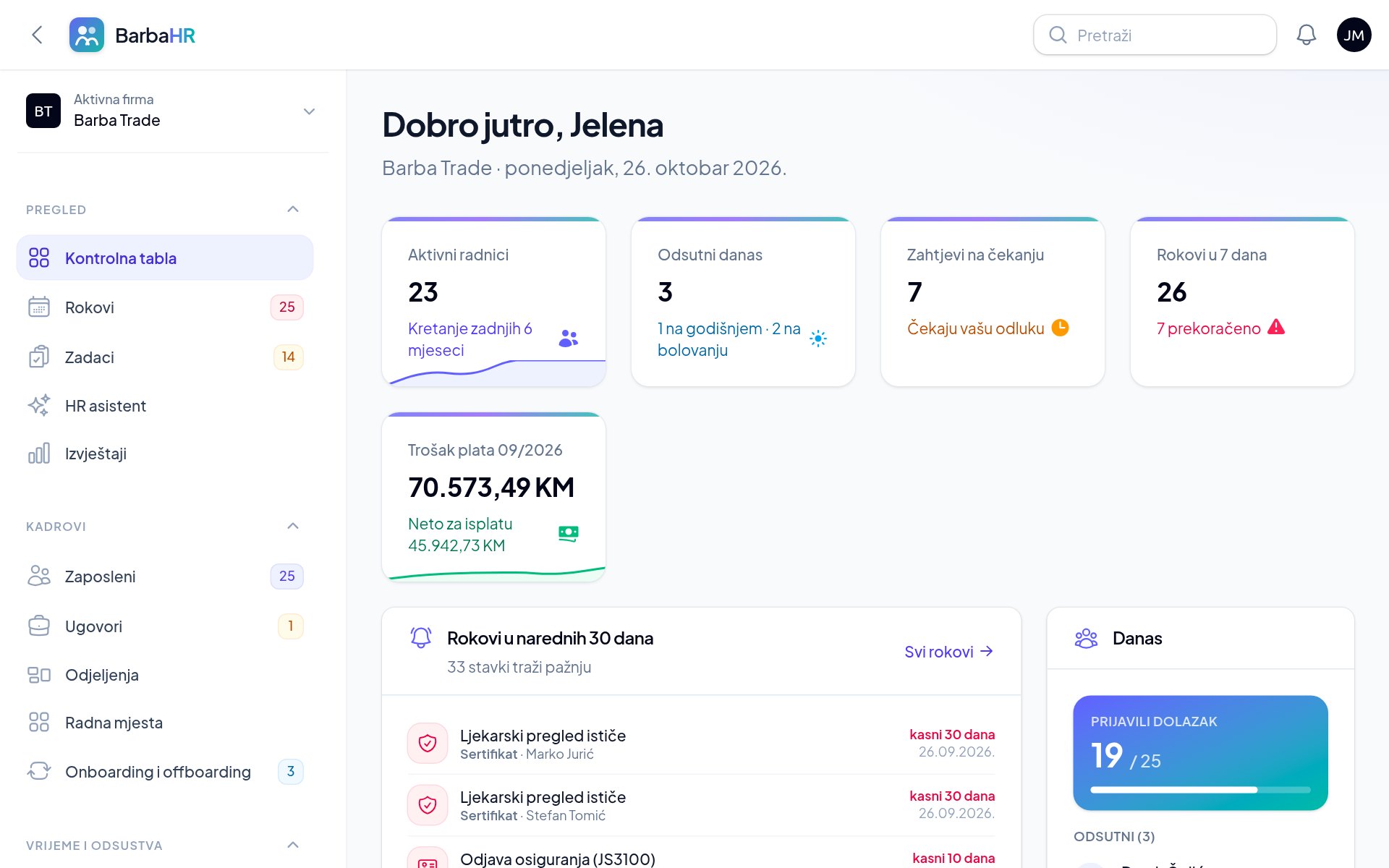This screenshot has width=1389, height=868.
Task: Open HR asistent from sidebar
Action: 165,405
